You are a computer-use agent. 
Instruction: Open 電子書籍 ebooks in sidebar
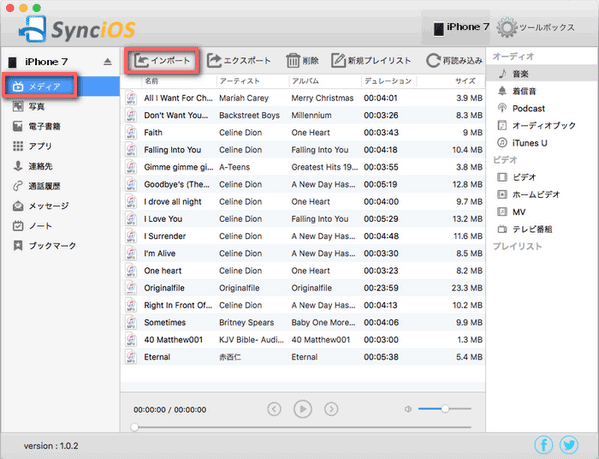tap(37, 126)
